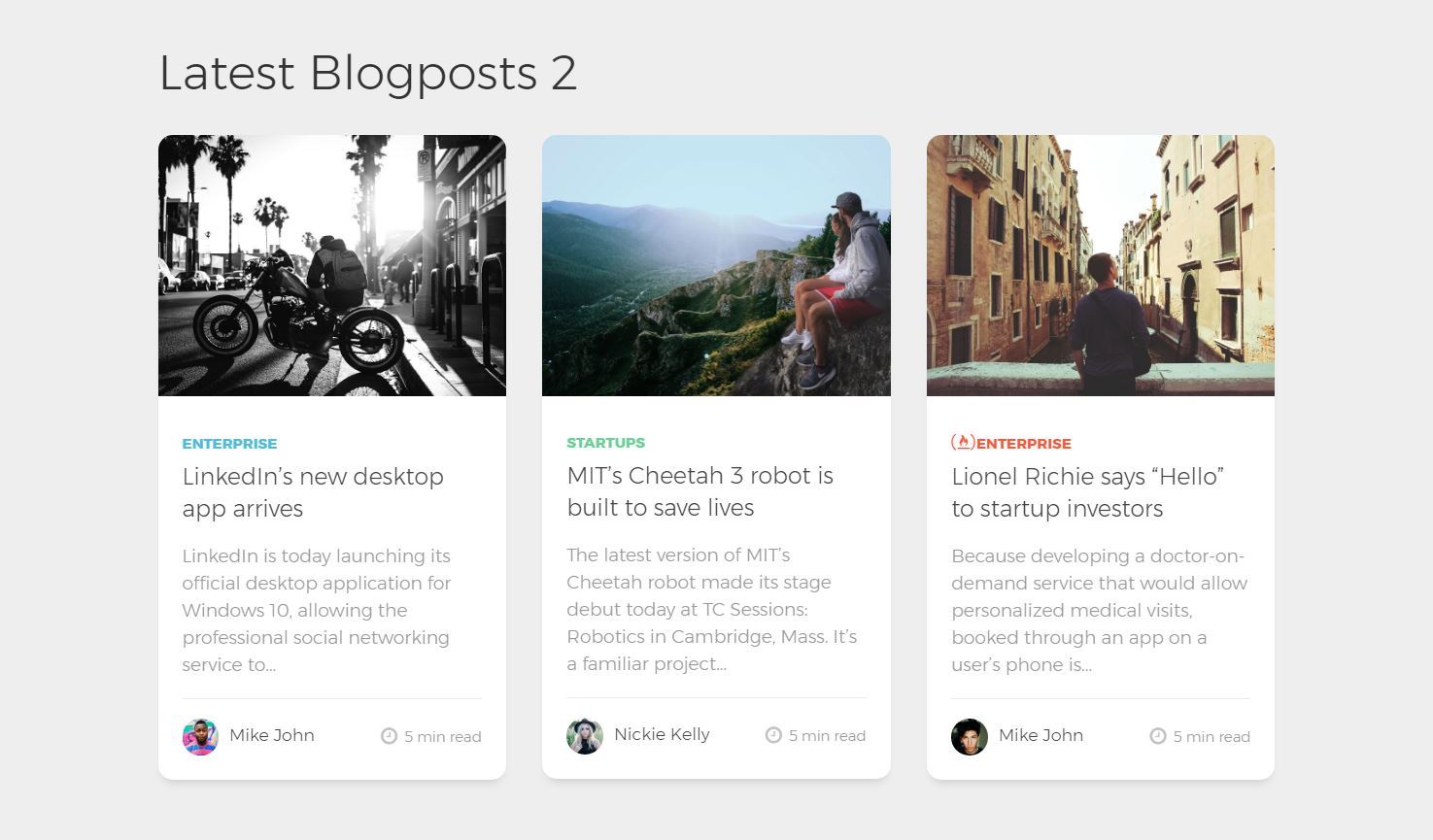Open "Lionel Richie says Hello" article title
The height and width of the screenshot is (840, 1433).
1086,492
